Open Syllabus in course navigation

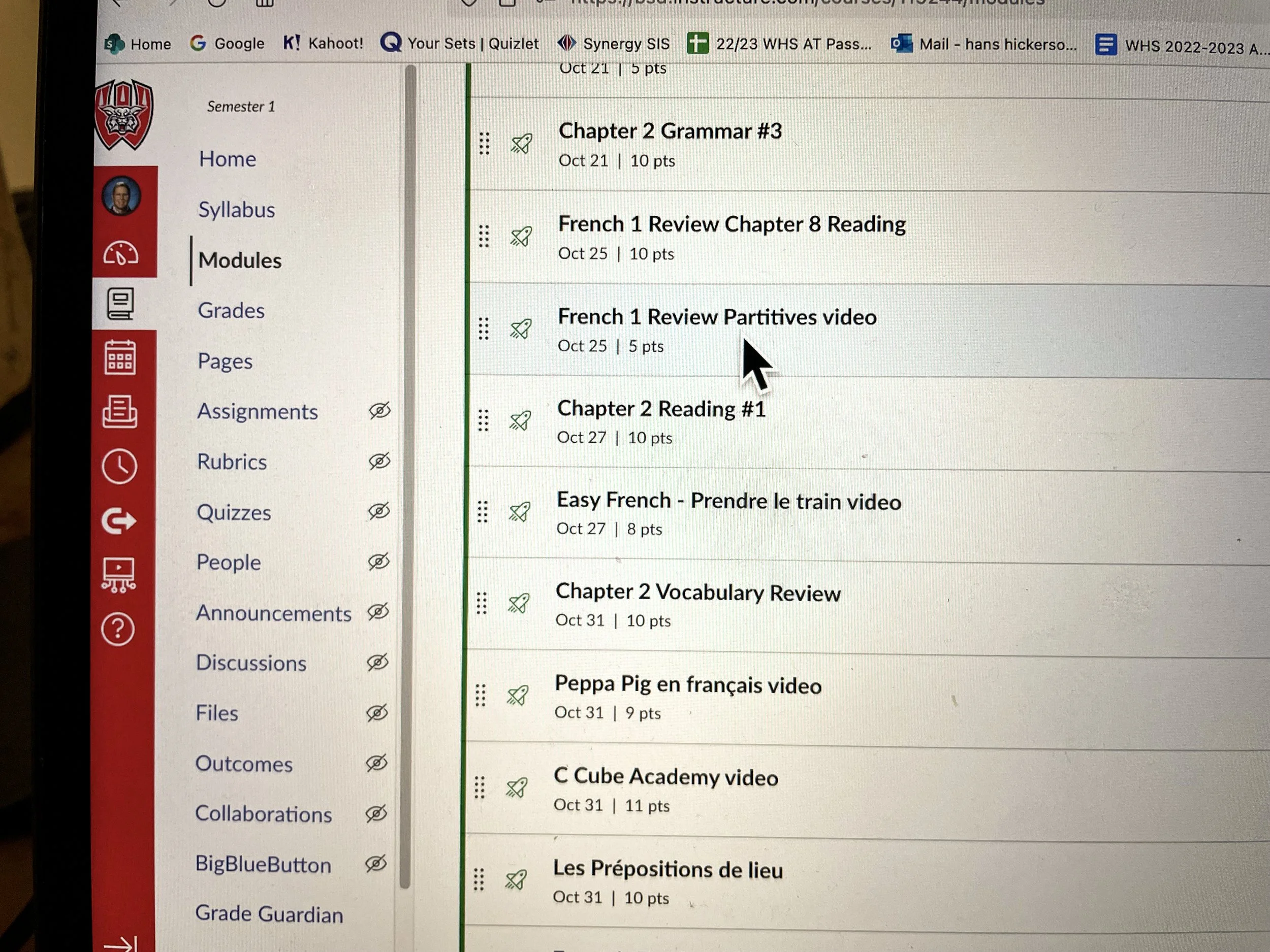[237, 210]
